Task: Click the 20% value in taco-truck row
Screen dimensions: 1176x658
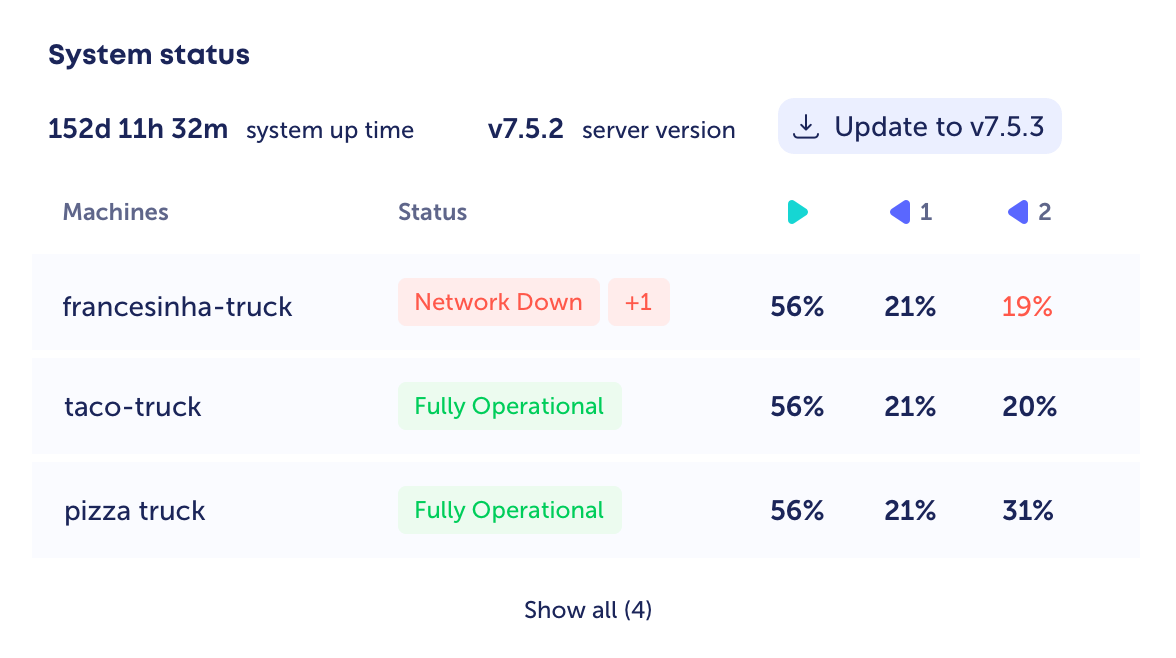Action: point(1029,407)
